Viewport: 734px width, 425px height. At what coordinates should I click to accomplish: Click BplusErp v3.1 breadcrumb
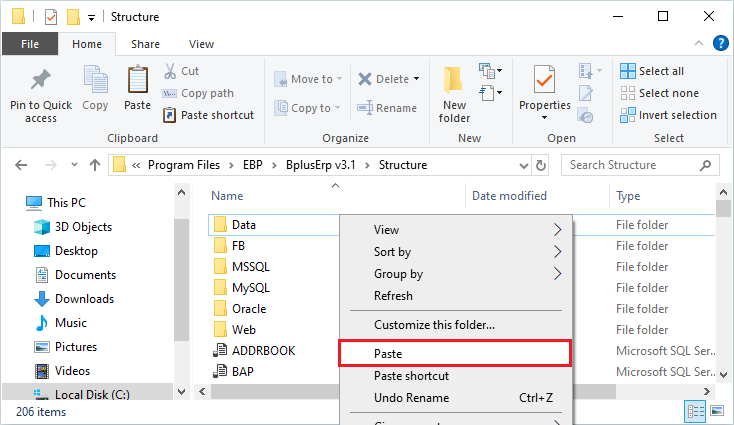[x=321, y=165]
